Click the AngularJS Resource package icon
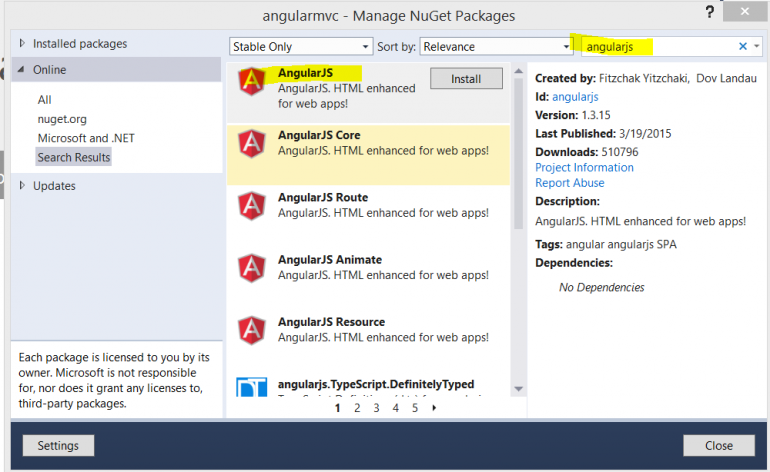The height and width of the screenshot is (472, 770). click(251, 329)
